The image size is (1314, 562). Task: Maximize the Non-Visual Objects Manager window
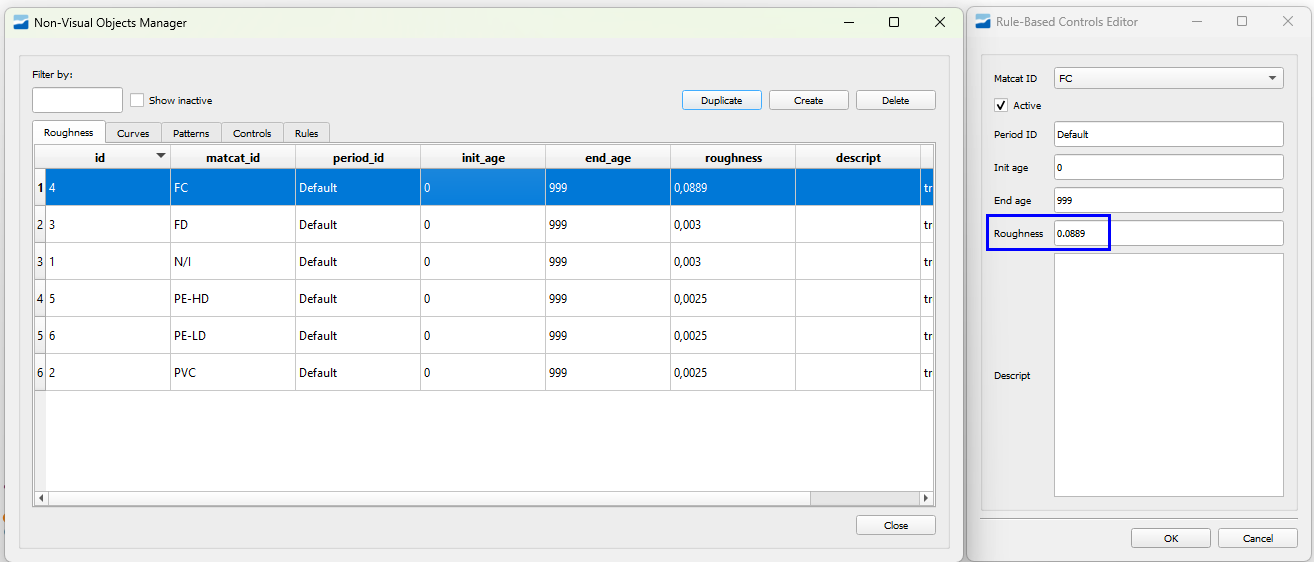click(894, 22)
